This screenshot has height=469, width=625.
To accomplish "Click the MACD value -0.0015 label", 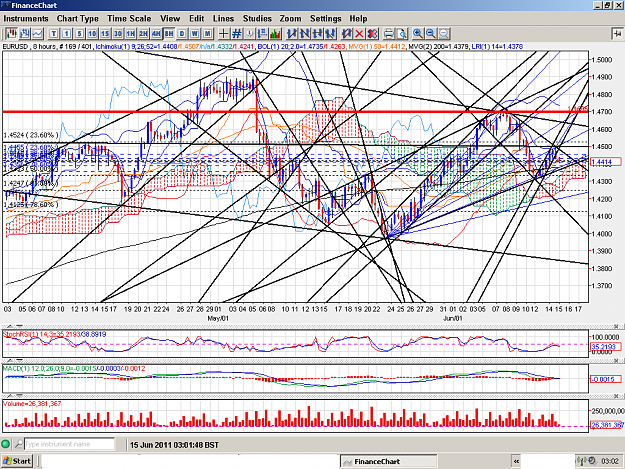I will pyautogui.click(x=605, y=379).
